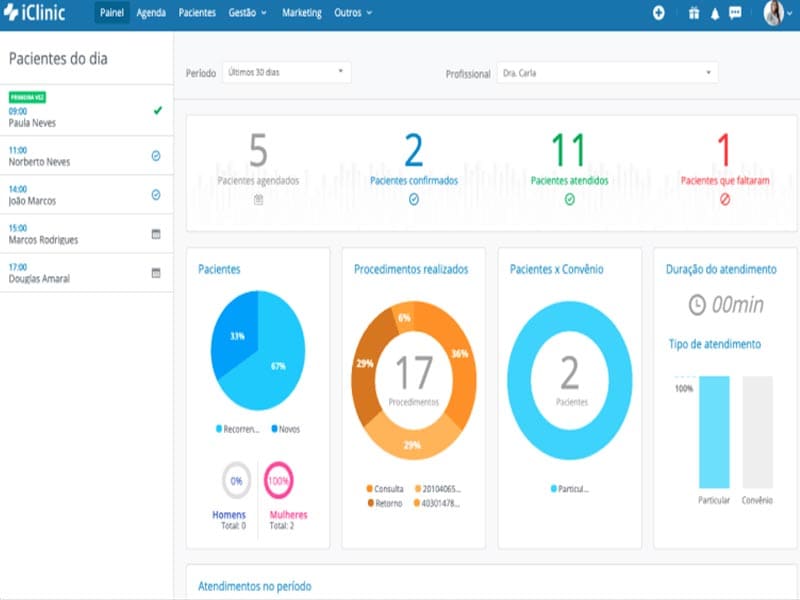Viewport: 800px width, 600px height.
Task: Click the iClinic logo
Action: click(35, 13)
